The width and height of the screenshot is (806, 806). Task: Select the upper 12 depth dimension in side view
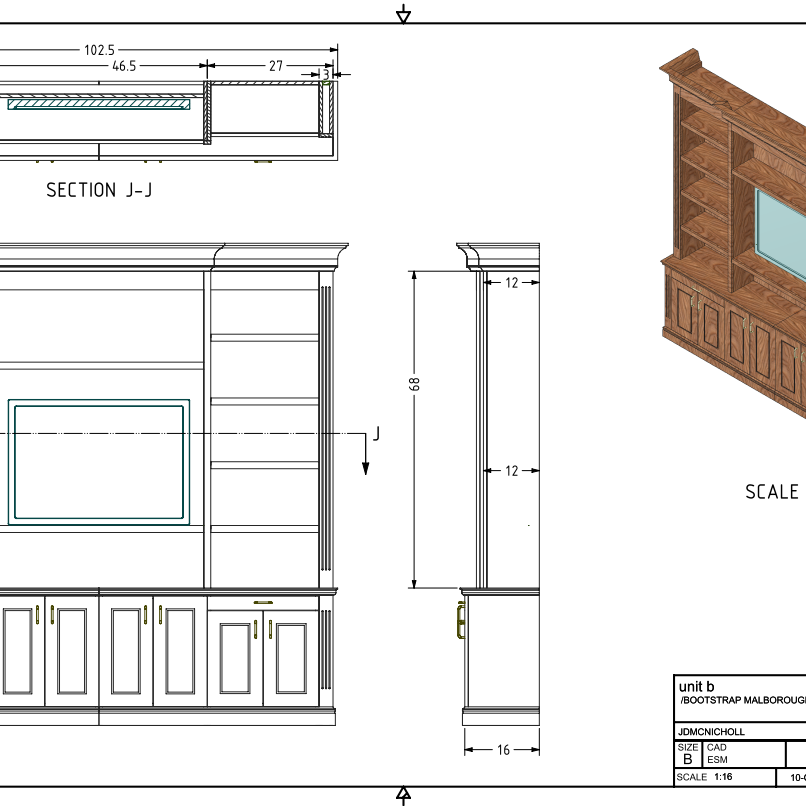coord(512,283)
